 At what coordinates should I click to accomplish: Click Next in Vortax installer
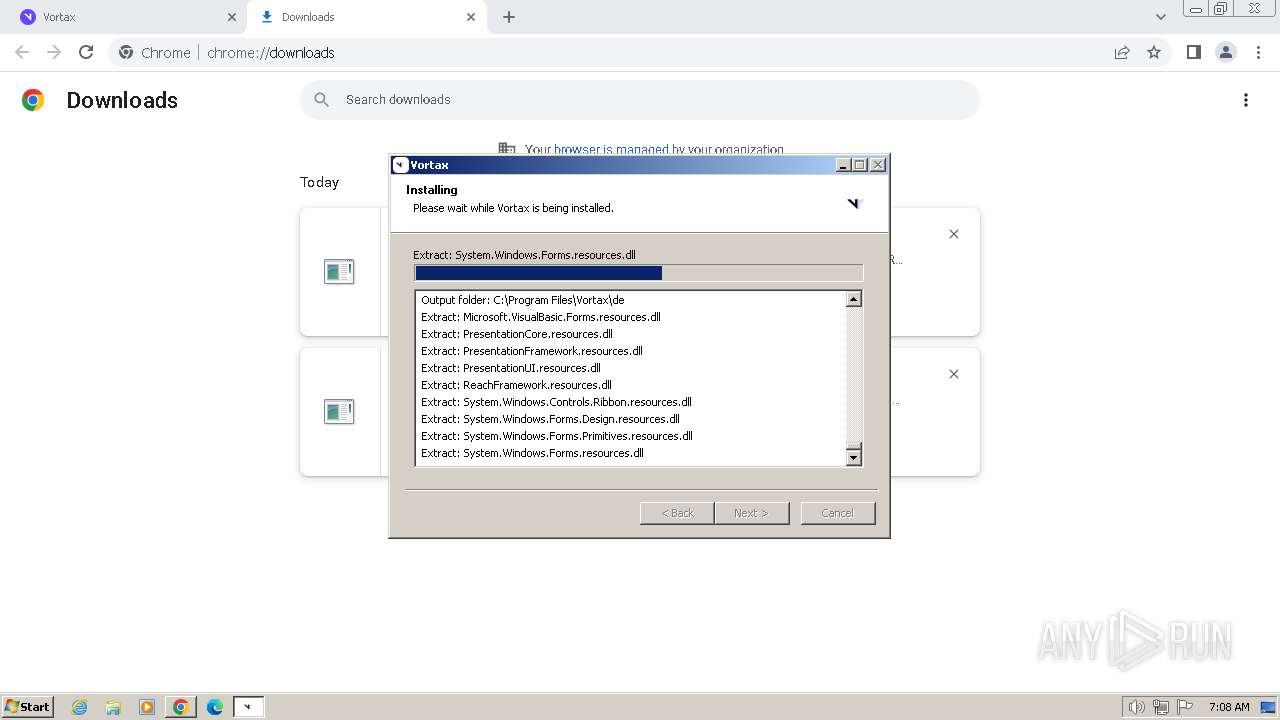pos(752,513)
